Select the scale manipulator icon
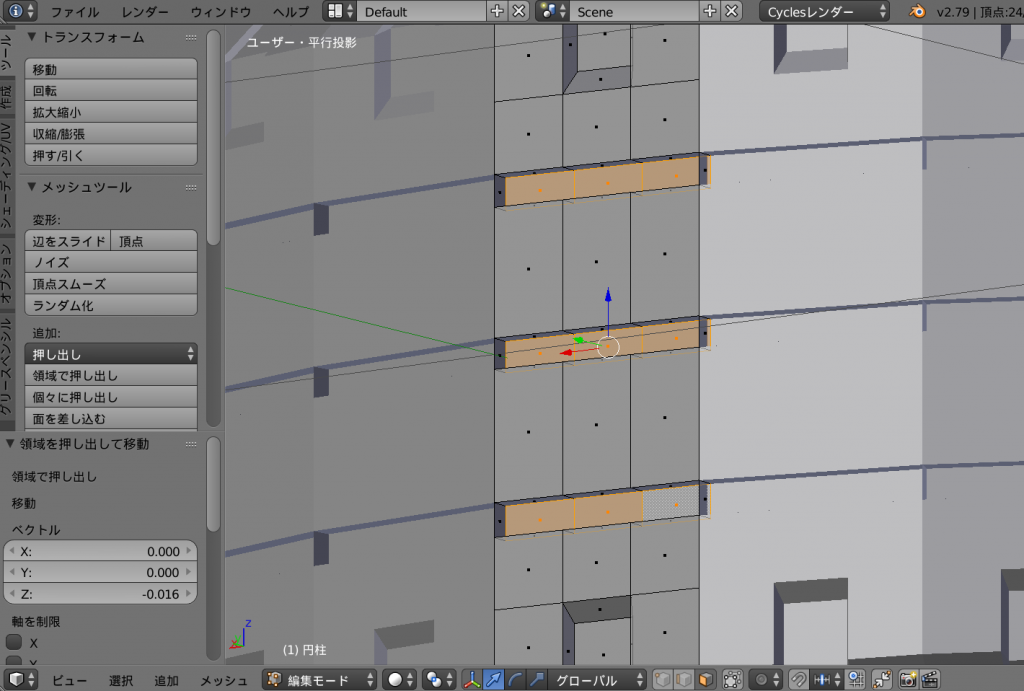This screenshot has height=691, width=1024. pos(538,680)
